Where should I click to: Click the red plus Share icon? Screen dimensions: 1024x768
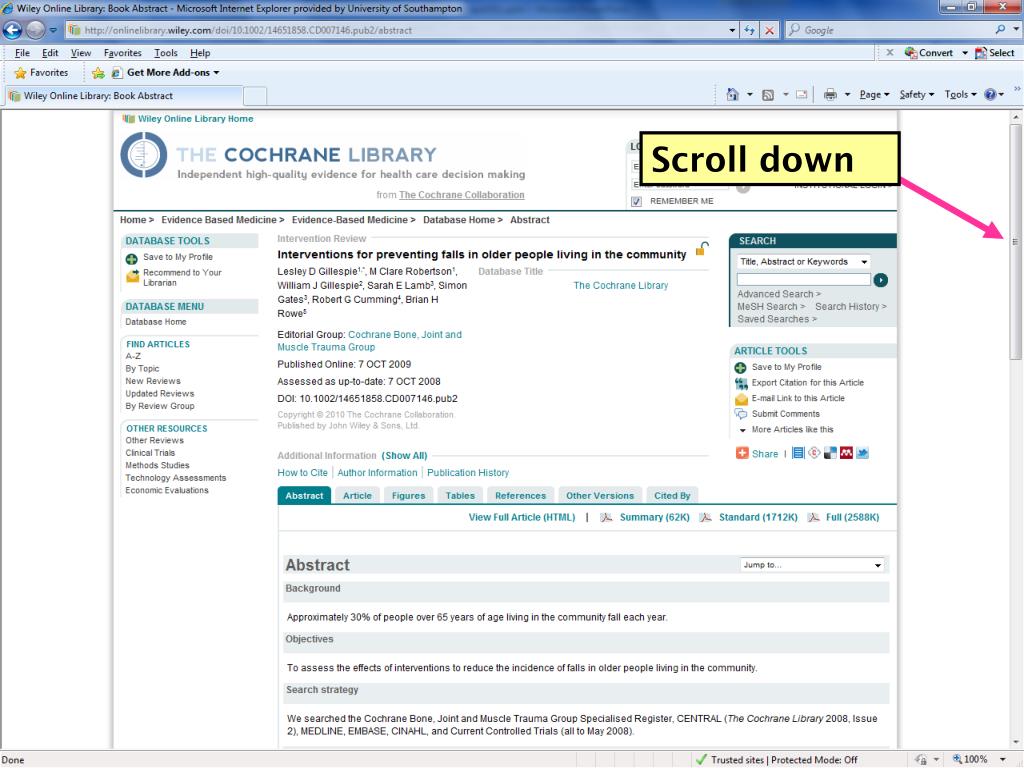tap(742, 453)
